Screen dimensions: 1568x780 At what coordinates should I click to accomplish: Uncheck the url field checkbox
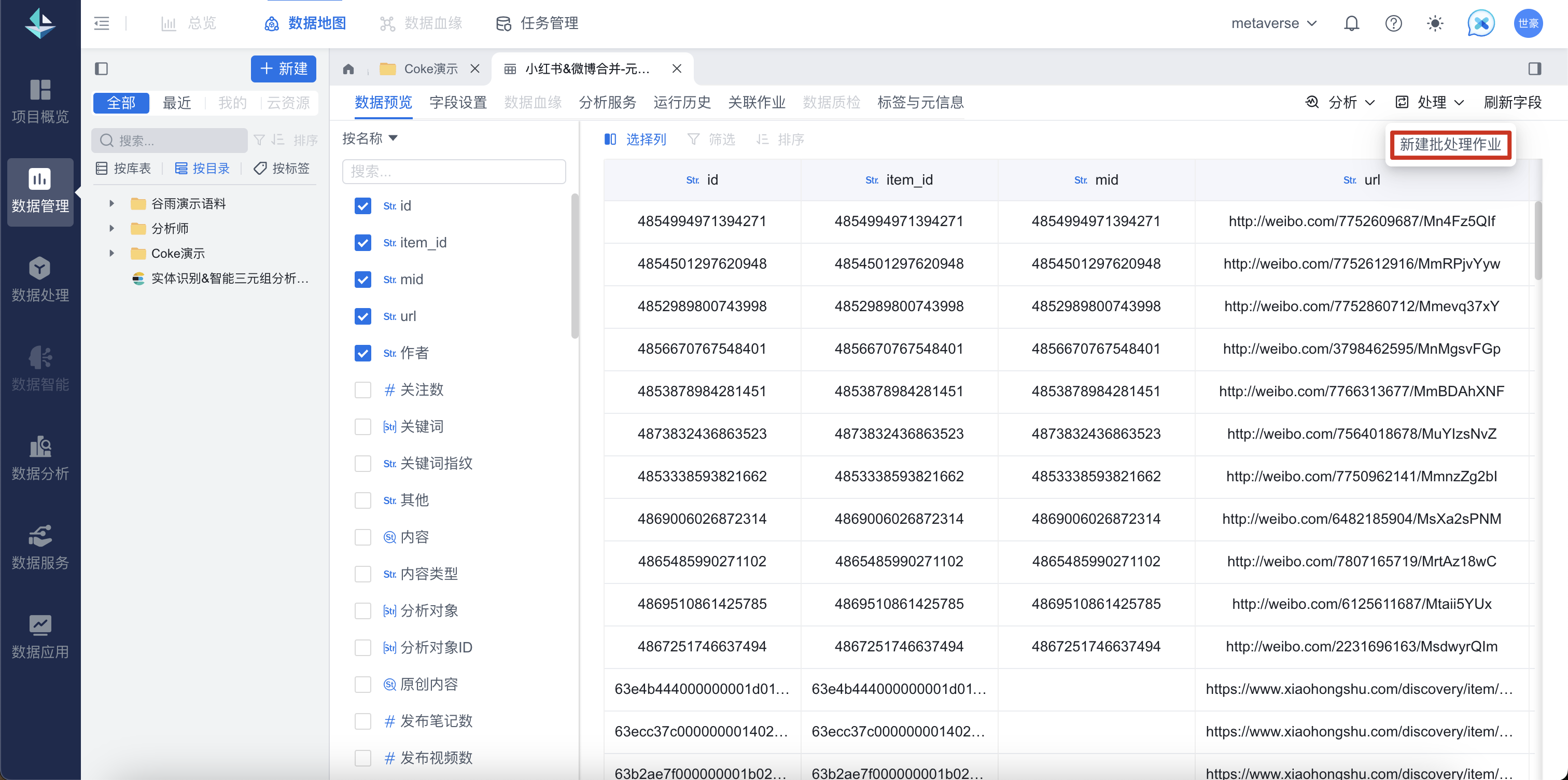click(363, 317)
